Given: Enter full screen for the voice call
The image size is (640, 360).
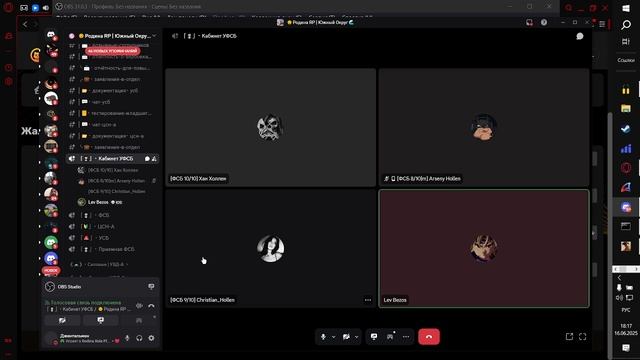Looking at the screenshot, I should tap(582, 337).
